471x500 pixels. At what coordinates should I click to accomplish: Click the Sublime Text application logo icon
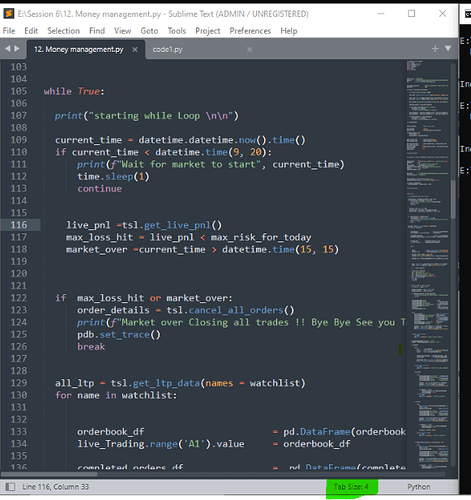tap(9, 14)
